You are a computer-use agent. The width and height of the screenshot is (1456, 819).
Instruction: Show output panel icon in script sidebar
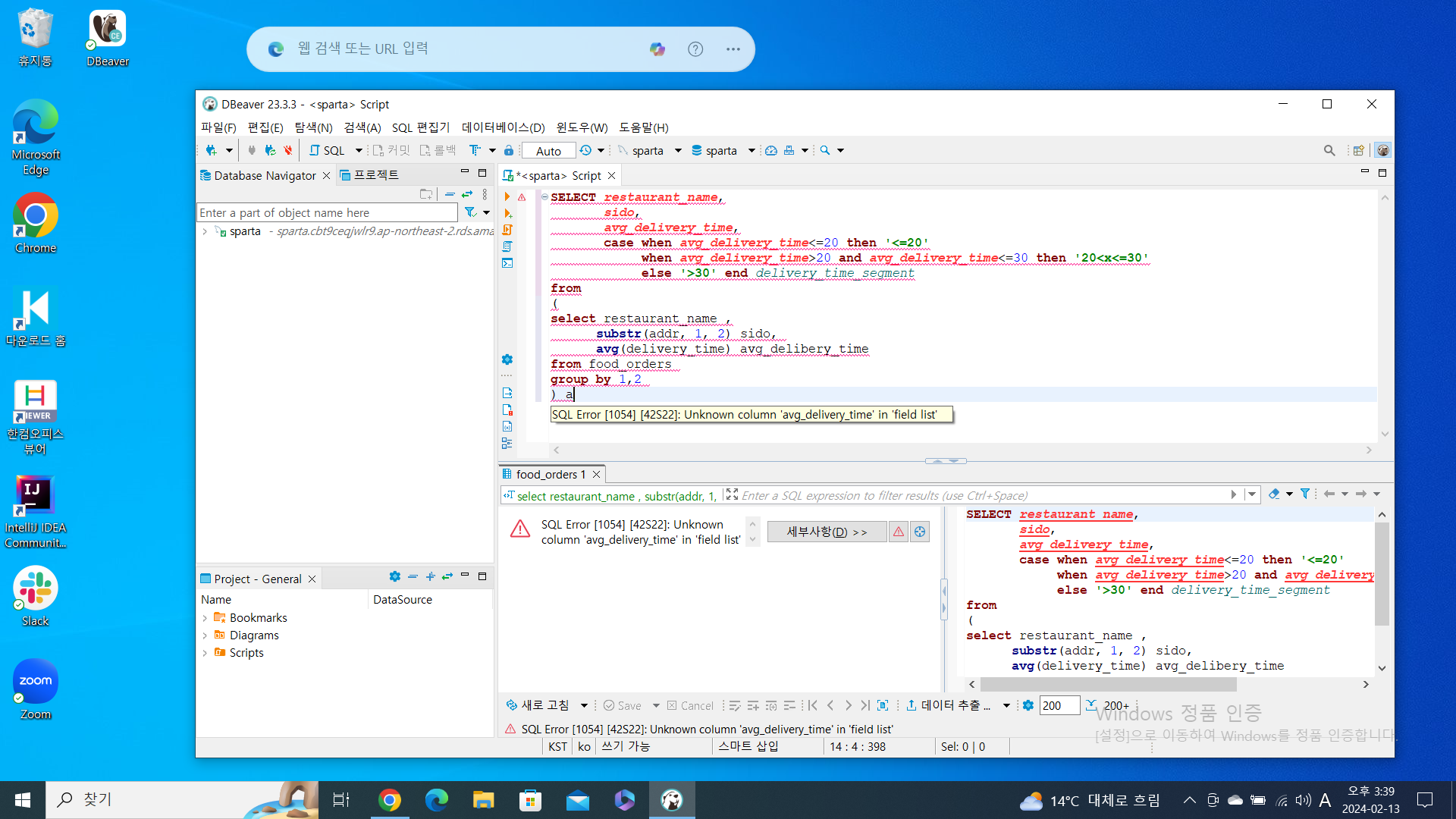click(507, 393)
